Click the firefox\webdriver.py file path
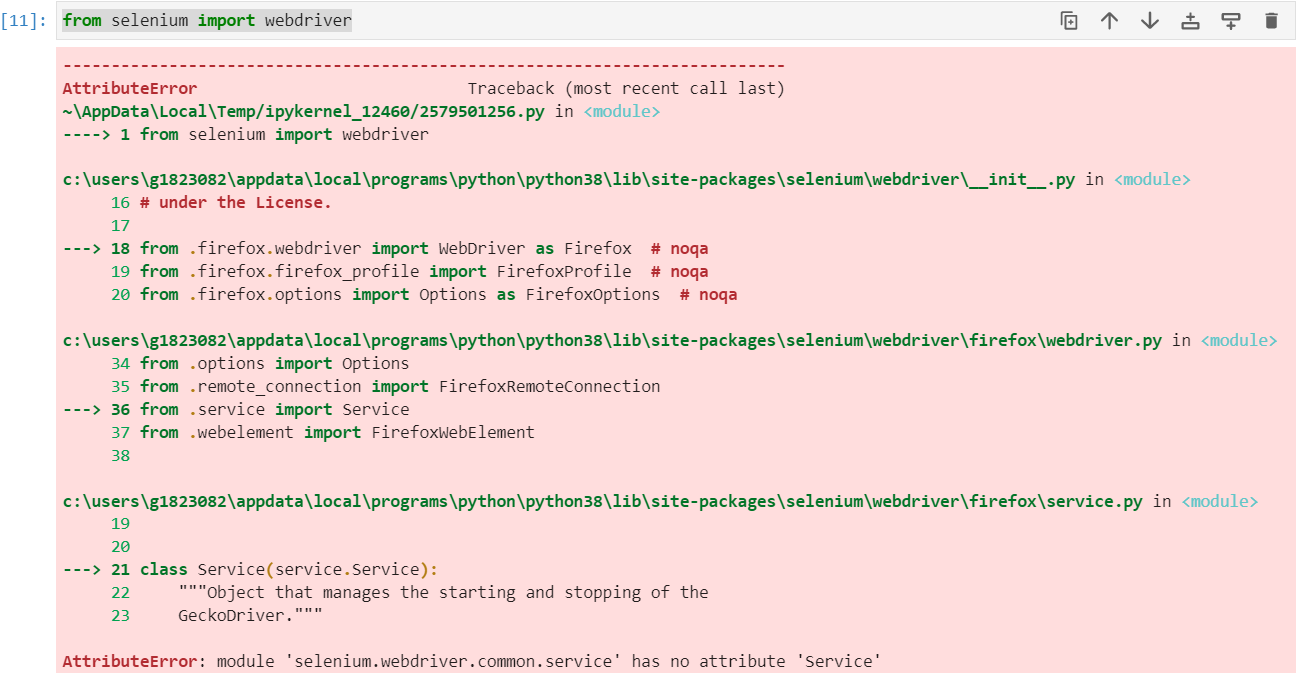Screen dimensions: 1302x681 (x=612, y=341)
